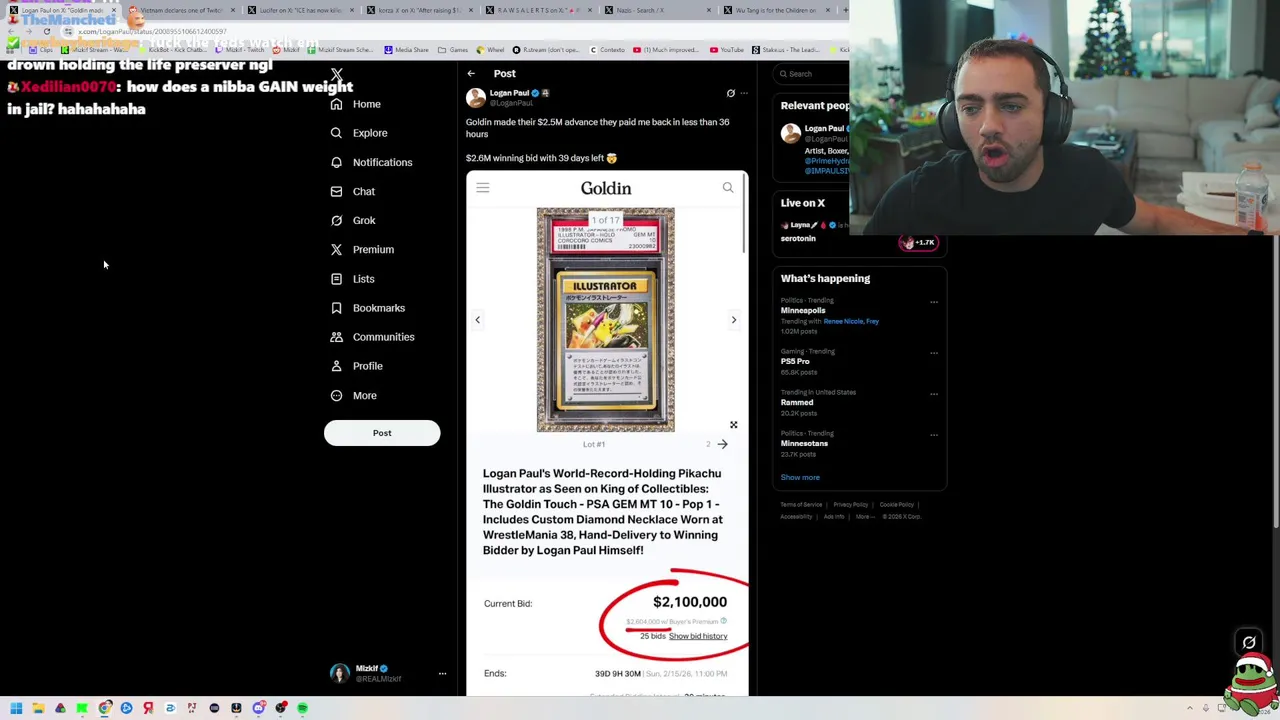Click the Goldin search magnifier icon

click(728, 188)
